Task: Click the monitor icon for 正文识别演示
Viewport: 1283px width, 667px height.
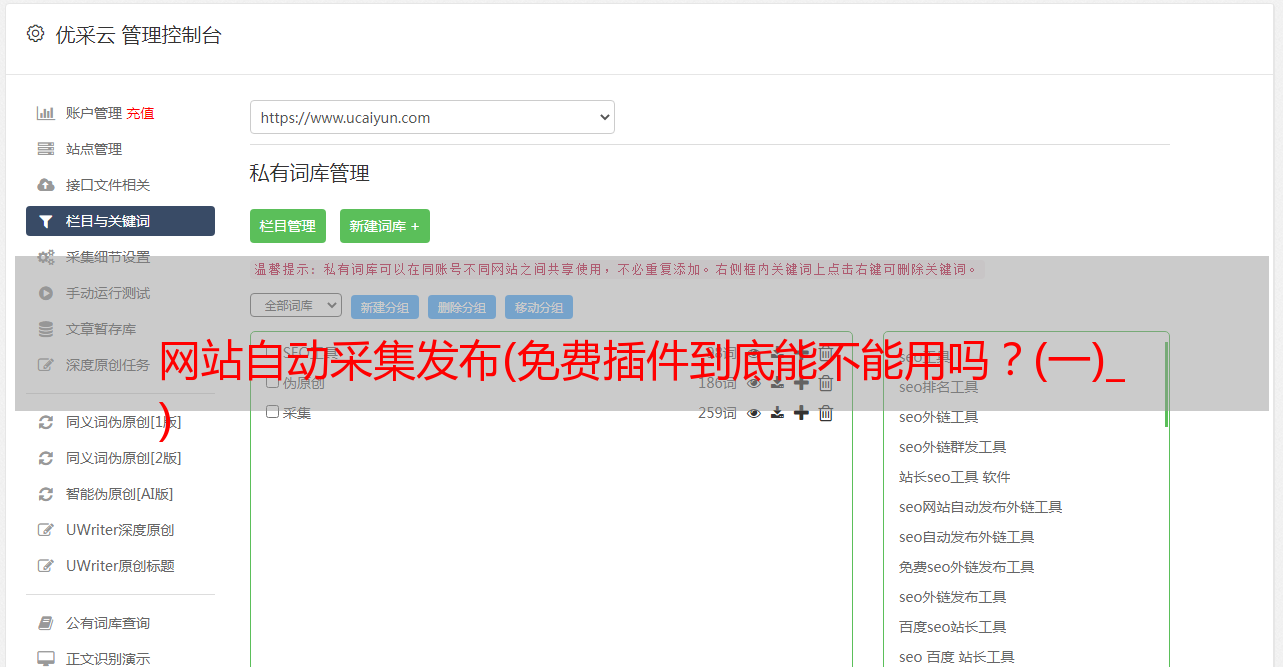Action: pos(45,659)
